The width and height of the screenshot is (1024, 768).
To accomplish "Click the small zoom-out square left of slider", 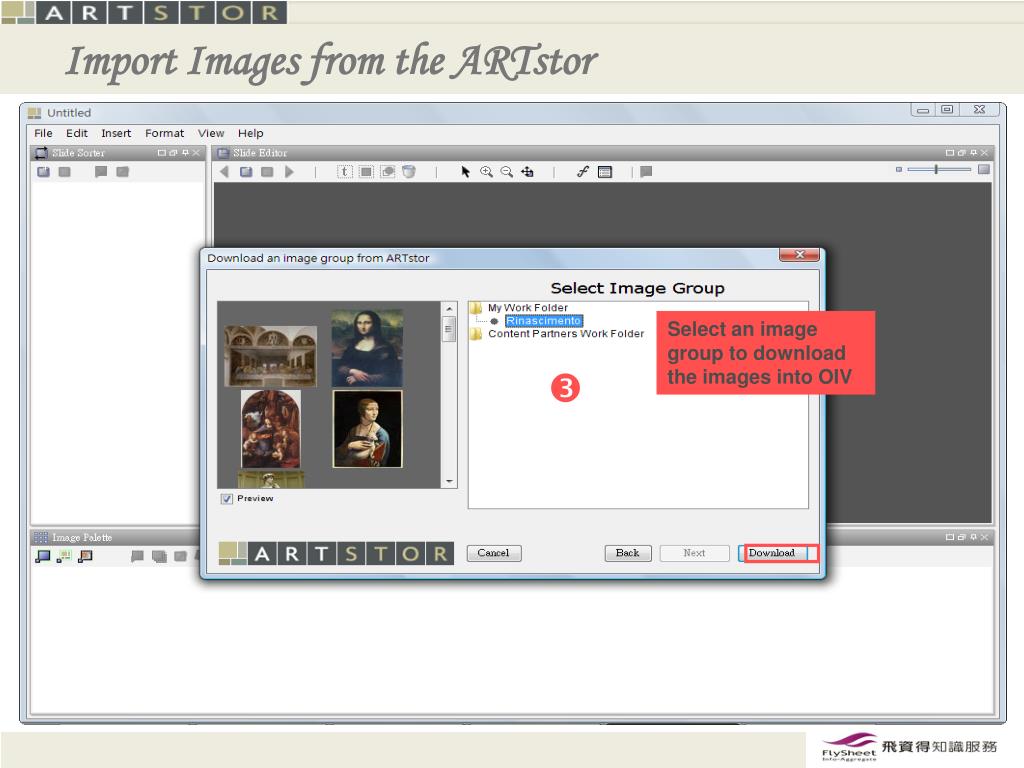I will [899, 169].
